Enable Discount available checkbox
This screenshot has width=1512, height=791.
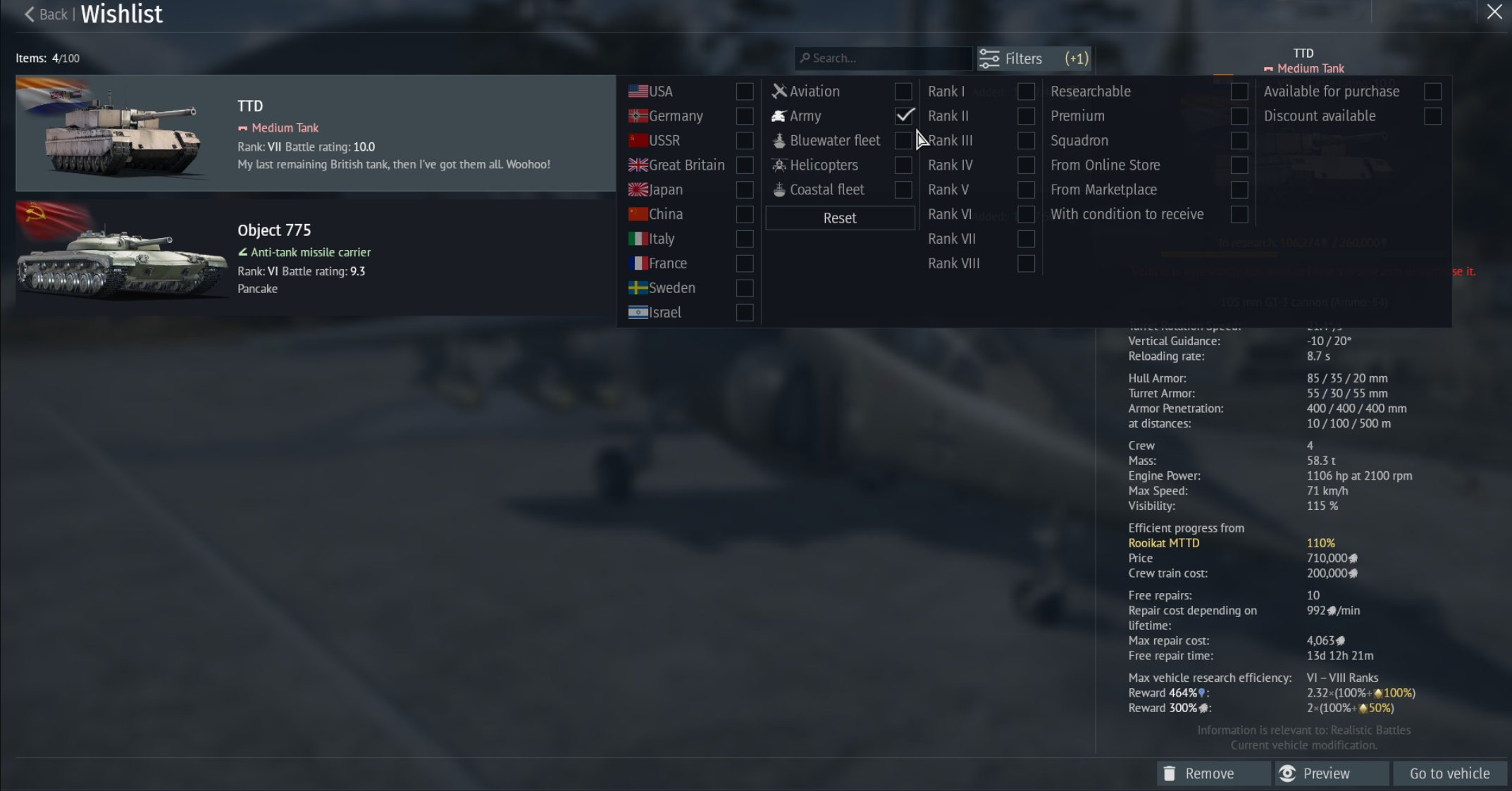(x=1432, y=116)
